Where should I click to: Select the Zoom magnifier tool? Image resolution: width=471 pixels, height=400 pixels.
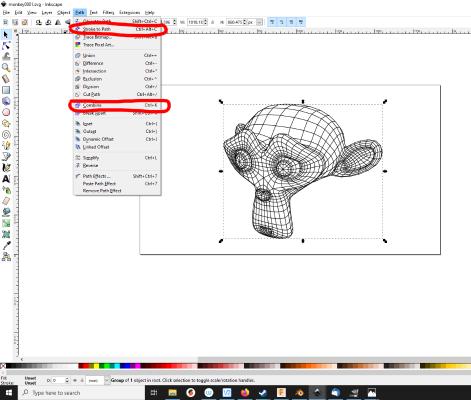click(x=6, y=68)
